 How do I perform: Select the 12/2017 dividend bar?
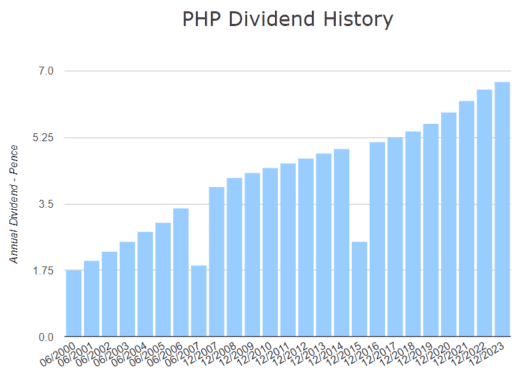[395, 237]
